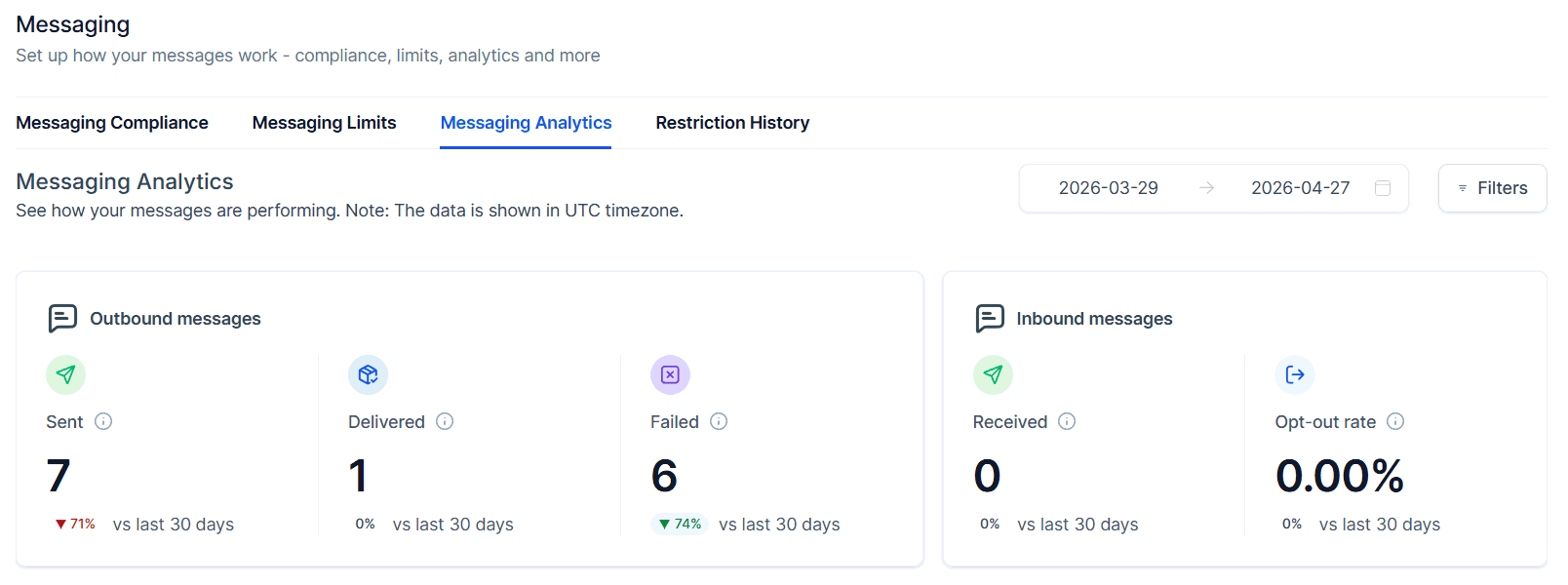This screenshot has height=585, width=1568.
Task: Click the Failed X box icon
Action: (x=670, y=374)
